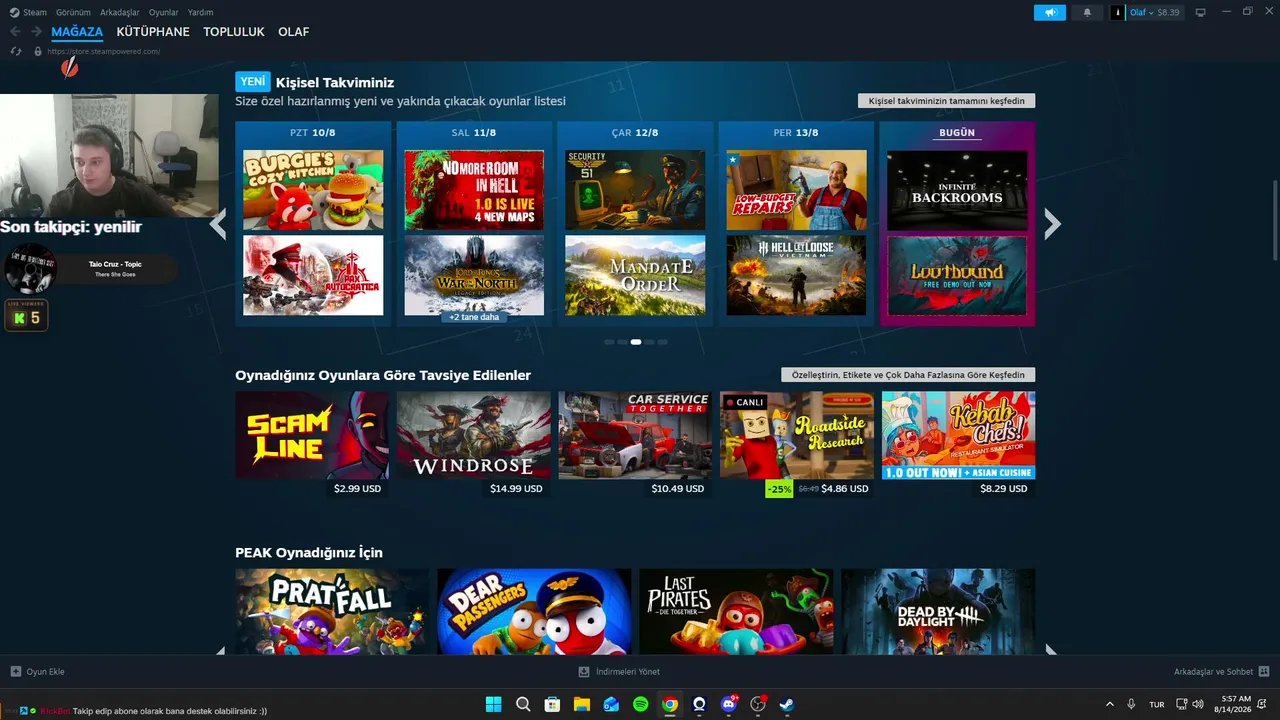Select the fifth calendar carousel page dot

(x=662, y=342)
